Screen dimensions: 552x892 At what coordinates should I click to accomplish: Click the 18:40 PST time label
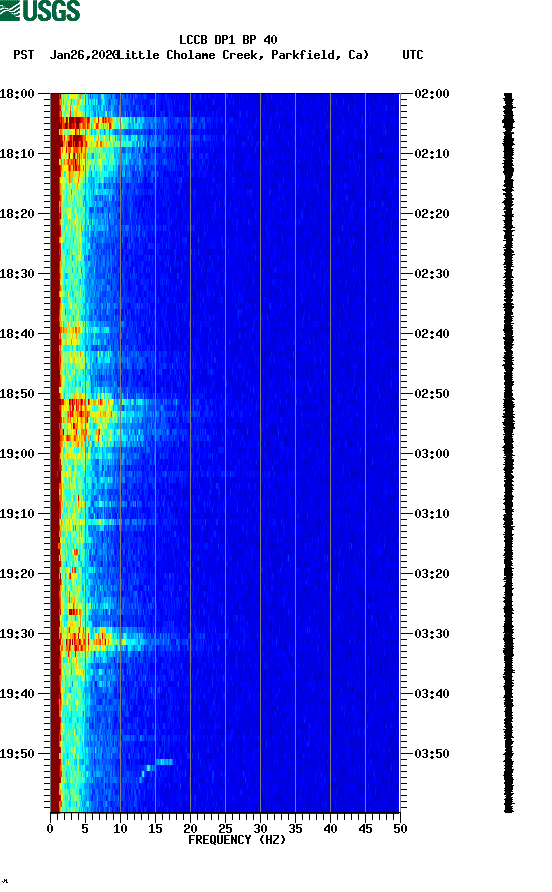click(17, 334)
